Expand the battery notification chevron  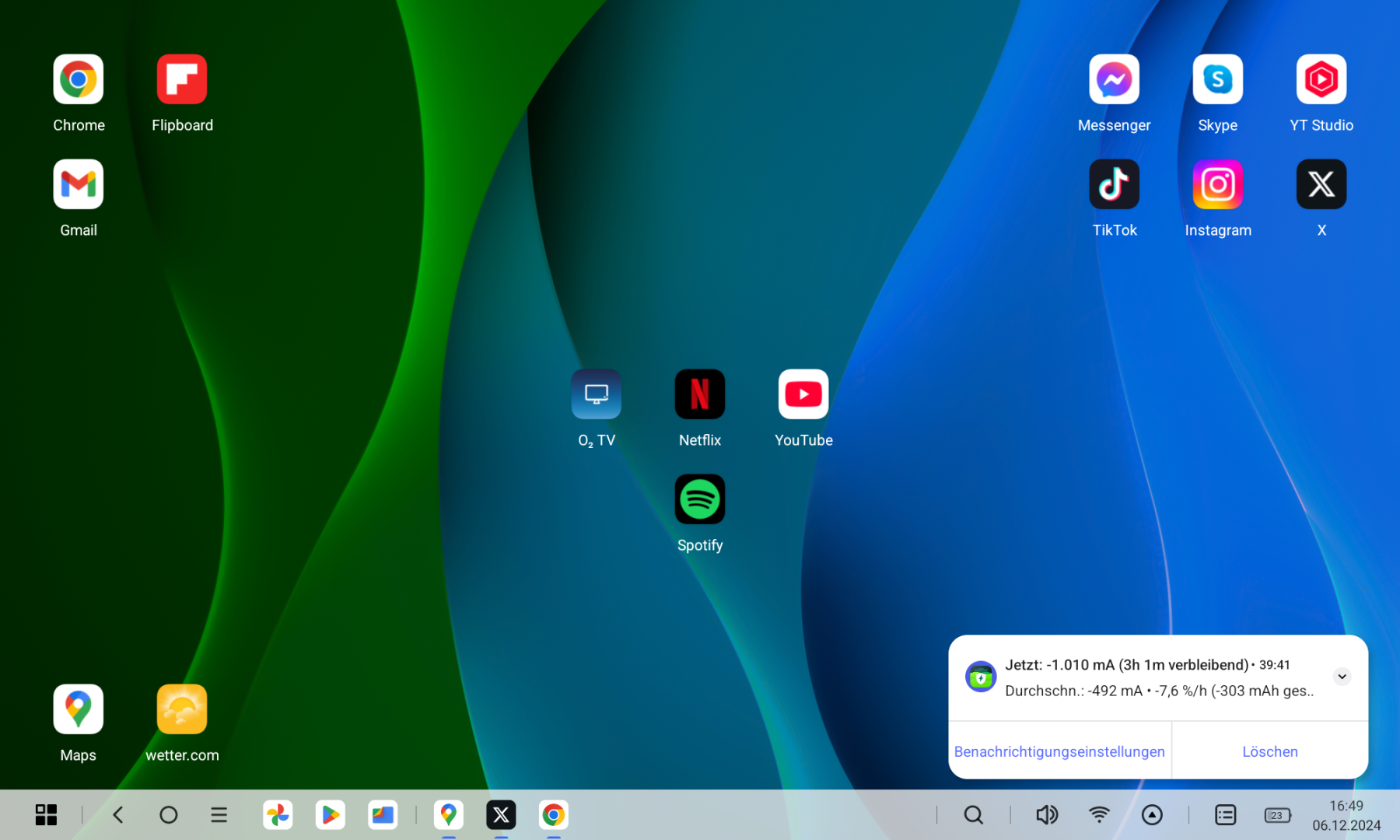click(x=1342, y=677)
